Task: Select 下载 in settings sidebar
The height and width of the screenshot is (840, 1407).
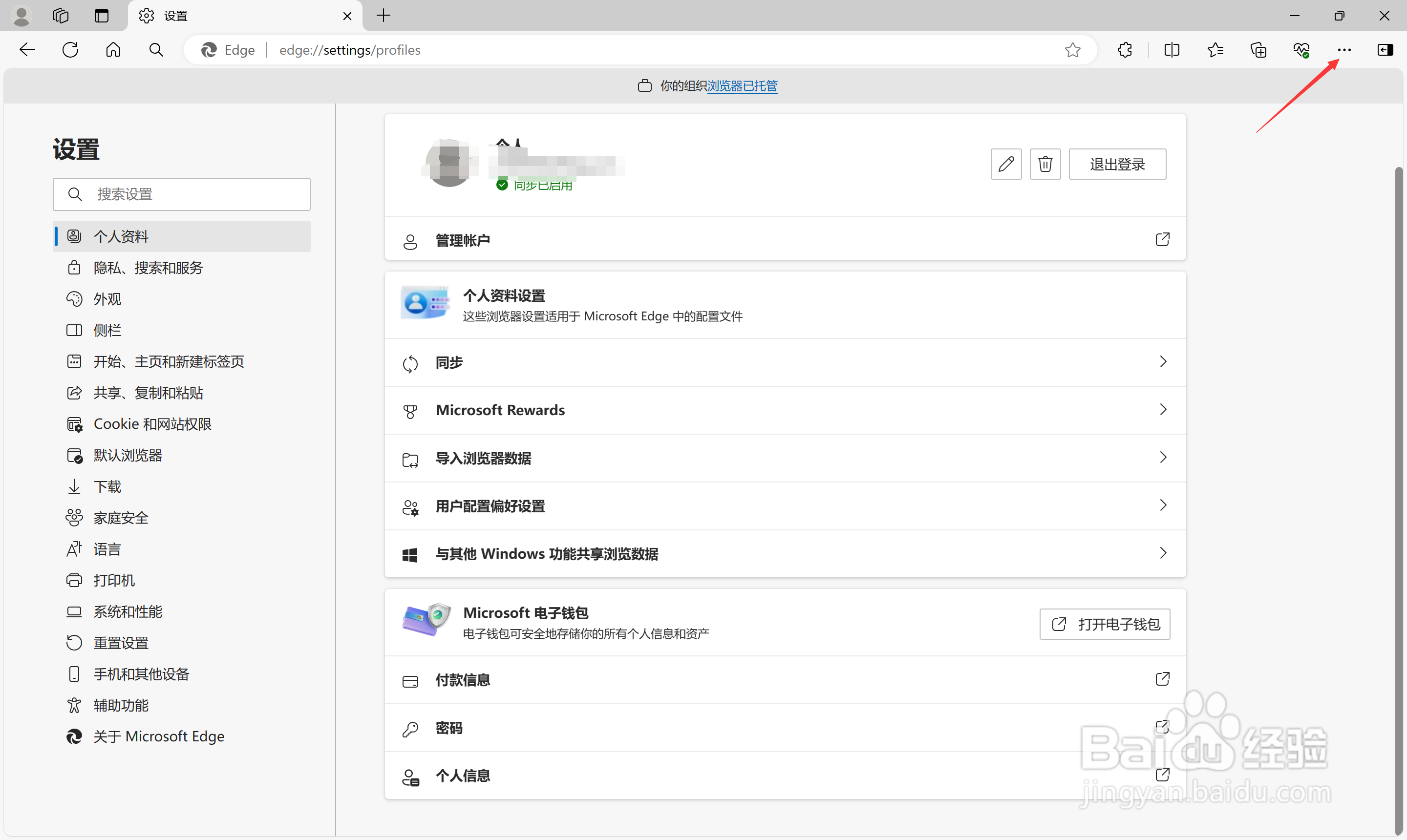Action: (182, 486)
